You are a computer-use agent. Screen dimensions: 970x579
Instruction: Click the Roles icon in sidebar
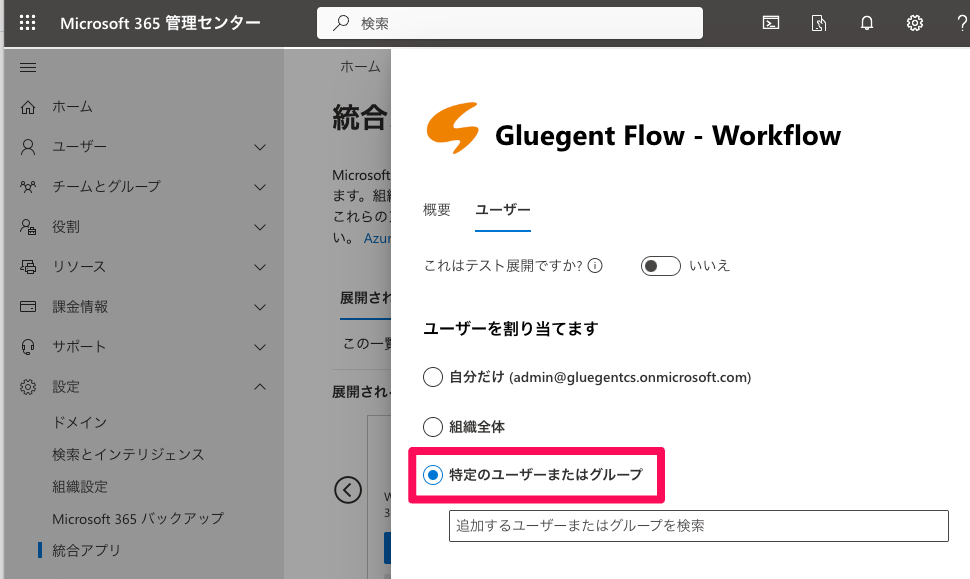(28, 227)
